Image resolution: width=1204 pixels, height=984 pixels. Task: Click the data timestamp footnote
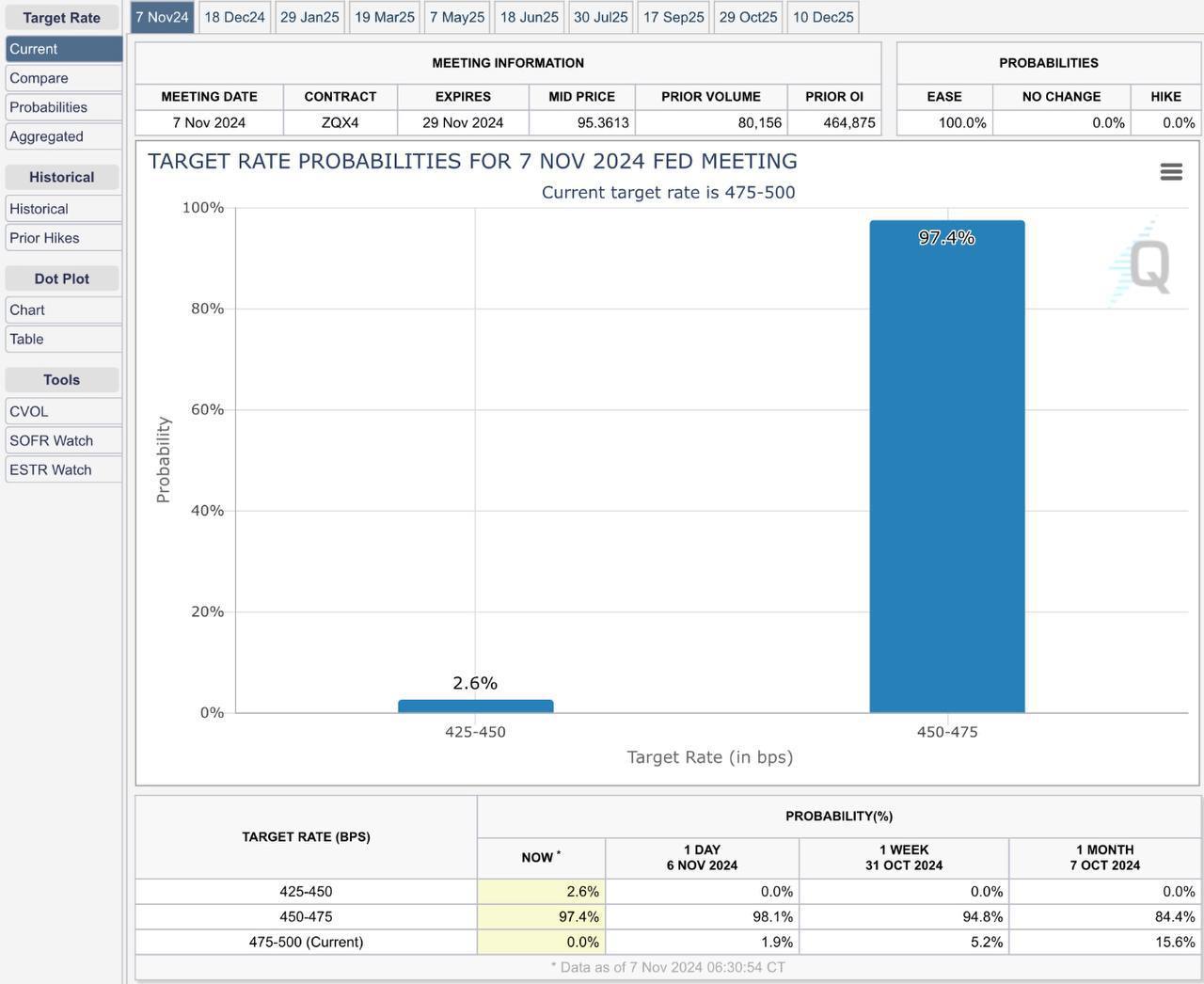(x=668, y=967)
